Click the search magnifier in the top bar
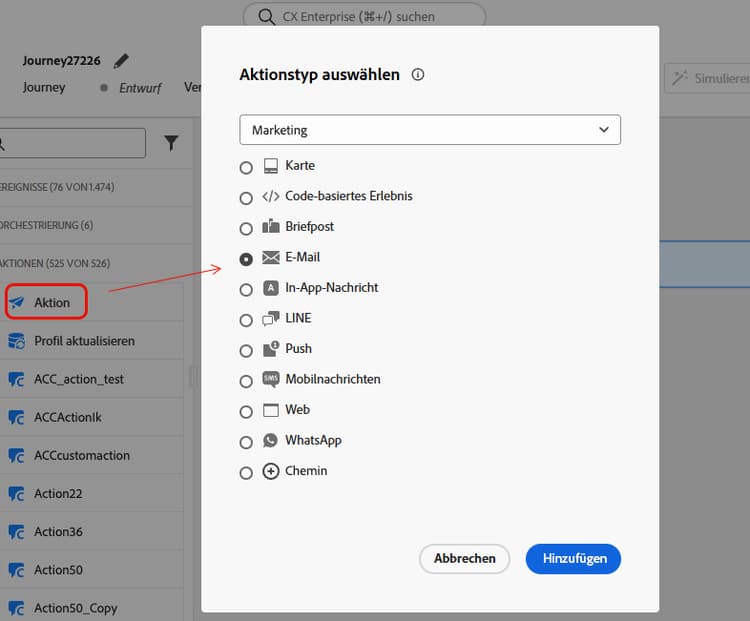 click(x=266, y=17)
